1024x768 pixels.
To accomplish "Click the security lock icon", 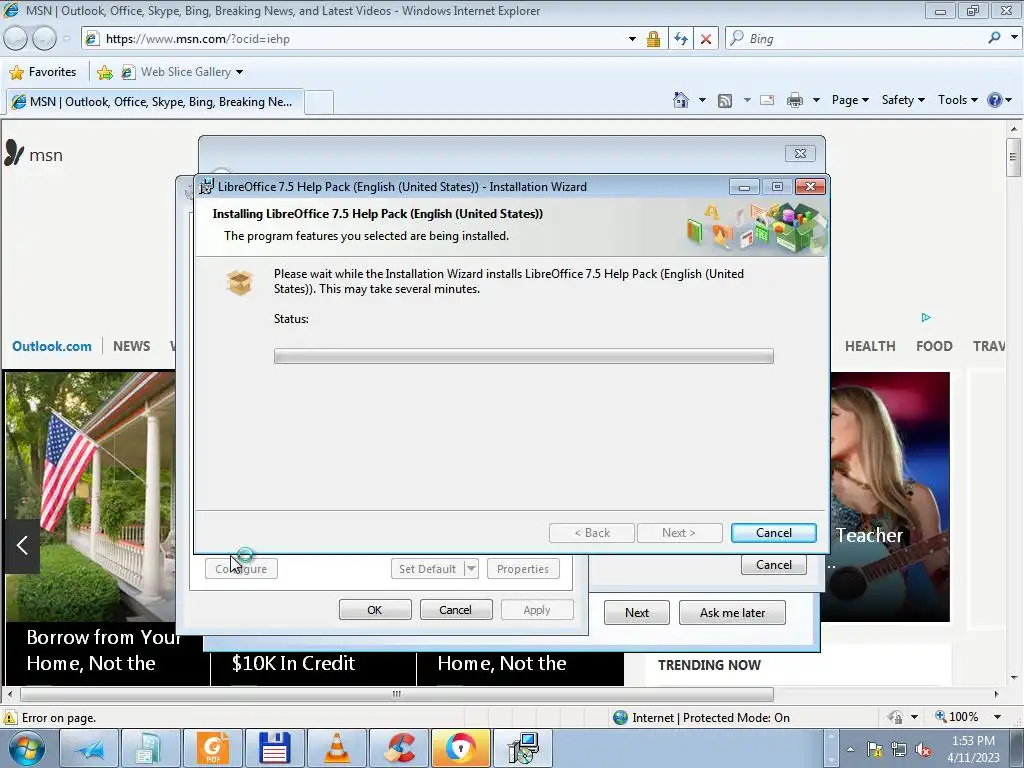I will coord(653,39).
